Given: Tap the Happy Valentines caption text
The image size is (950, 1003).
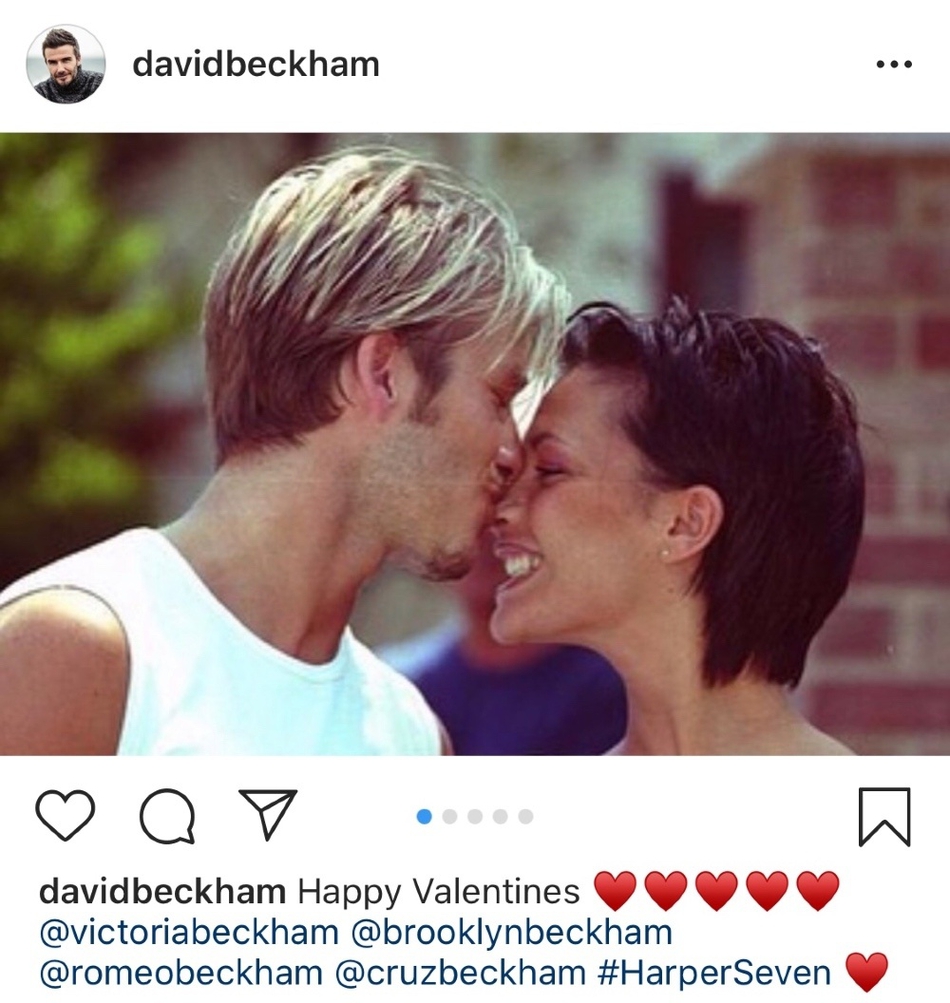Looking at the screenshot, I should click(439, 892).
